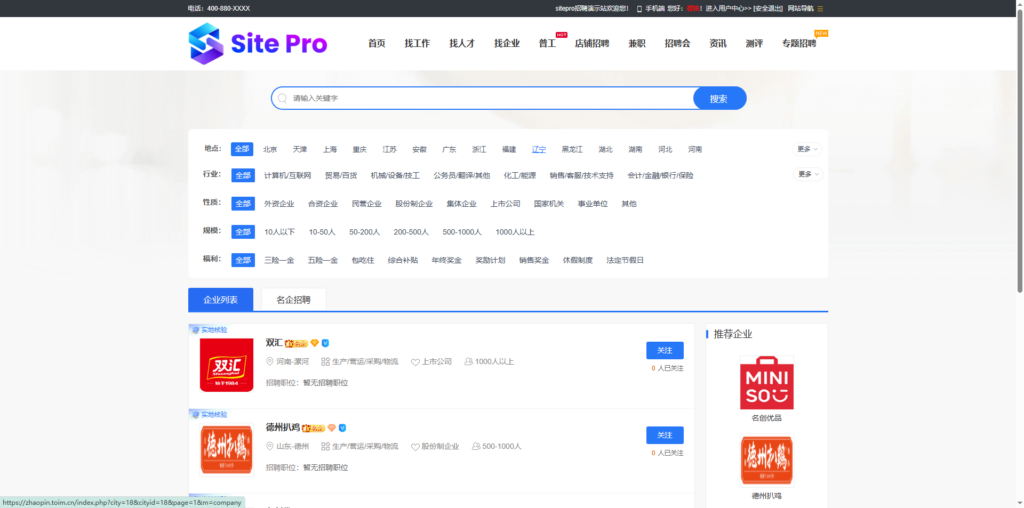The image size is (1024, 508).
Task: Select 全部 in the 地点 filter
Action: click(242, 149)
